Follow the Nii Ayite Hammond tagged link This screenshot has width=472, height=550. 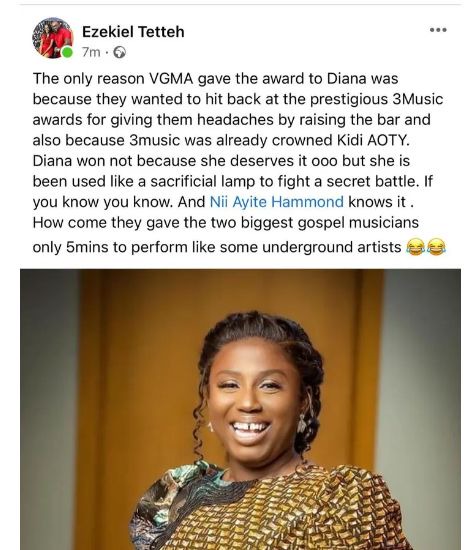[x=276, y=202]
